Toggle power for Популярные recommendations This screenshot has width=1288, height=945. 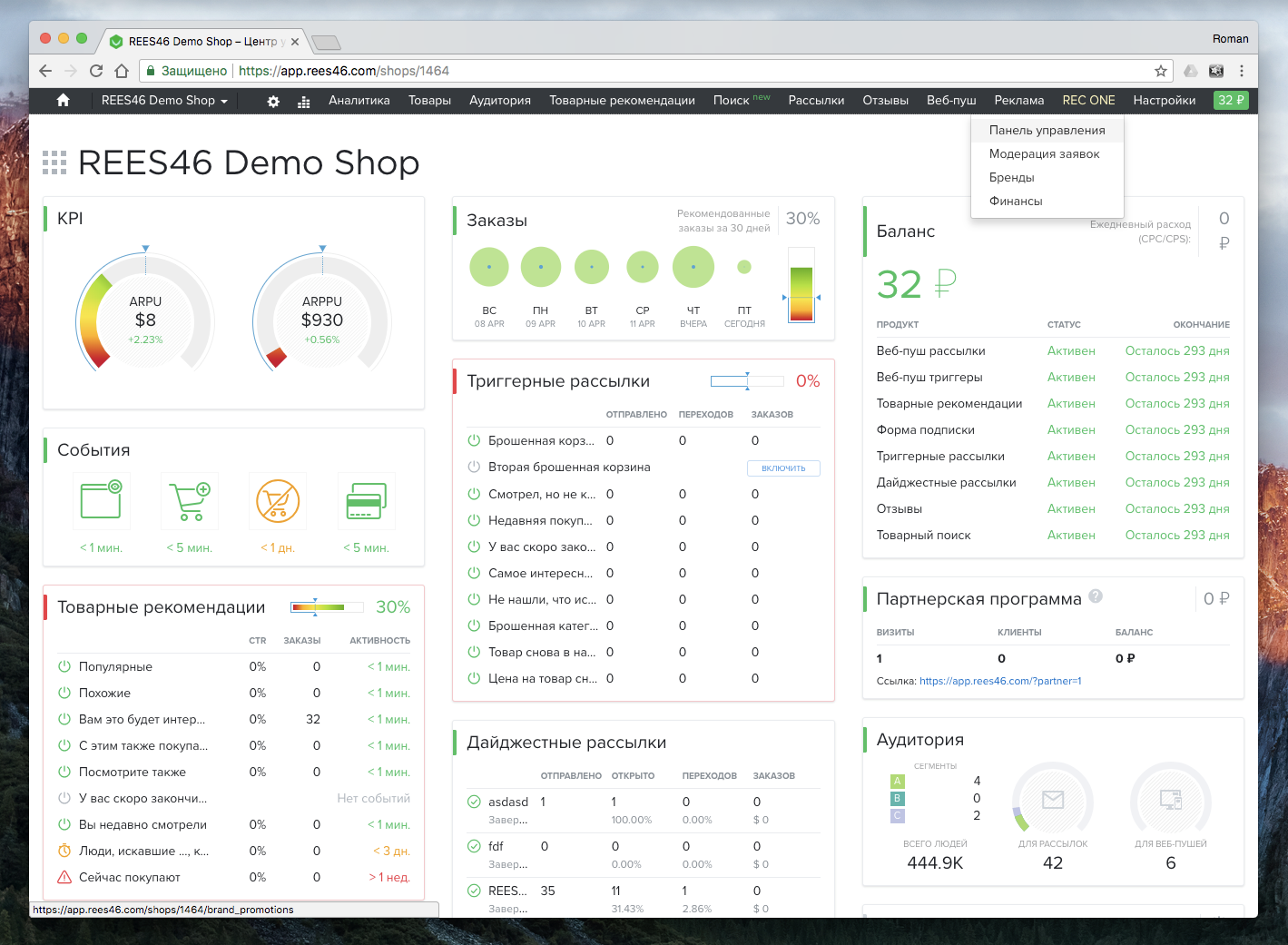coord(64,666)
